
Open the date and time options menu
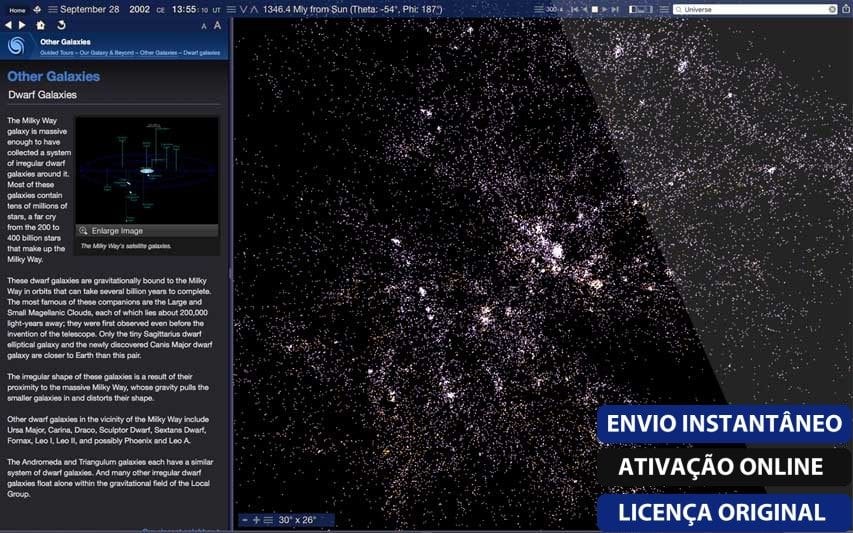tap(53, 9)
